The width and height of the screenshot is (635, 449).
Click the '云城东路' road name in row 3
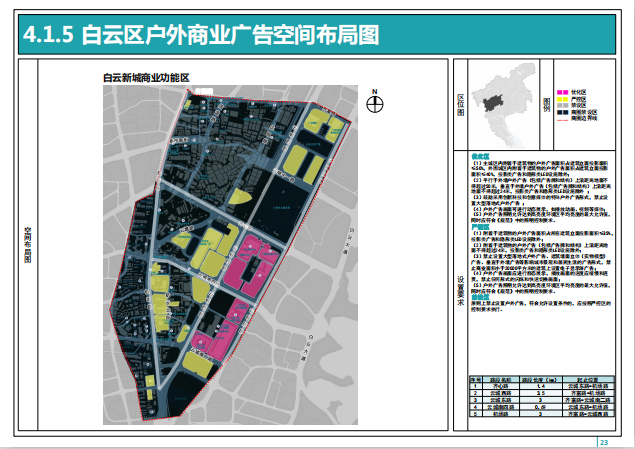(501, 400)
